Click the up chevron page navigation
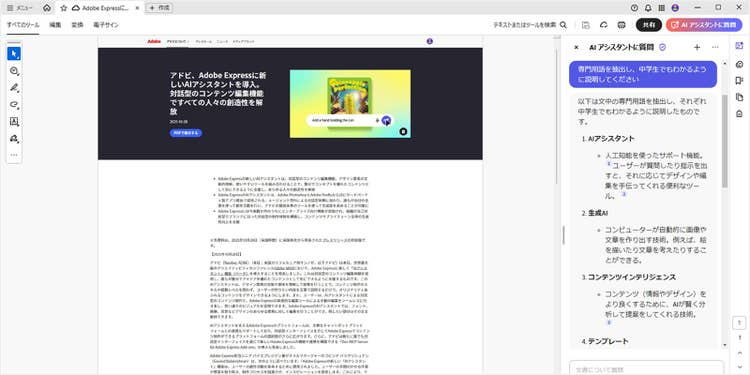Image resolution: width=750 pixels, height=375 pixels. pos(739,353)
